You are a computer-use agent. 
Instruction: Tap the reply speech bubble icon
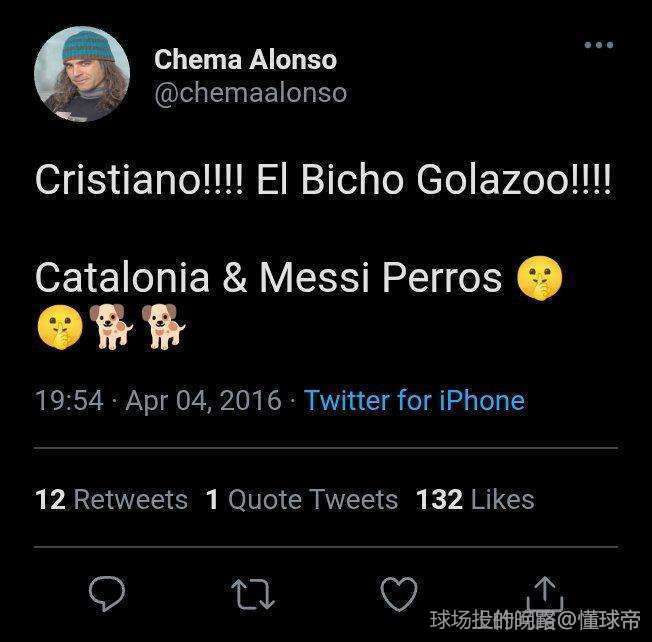[107, 593]
